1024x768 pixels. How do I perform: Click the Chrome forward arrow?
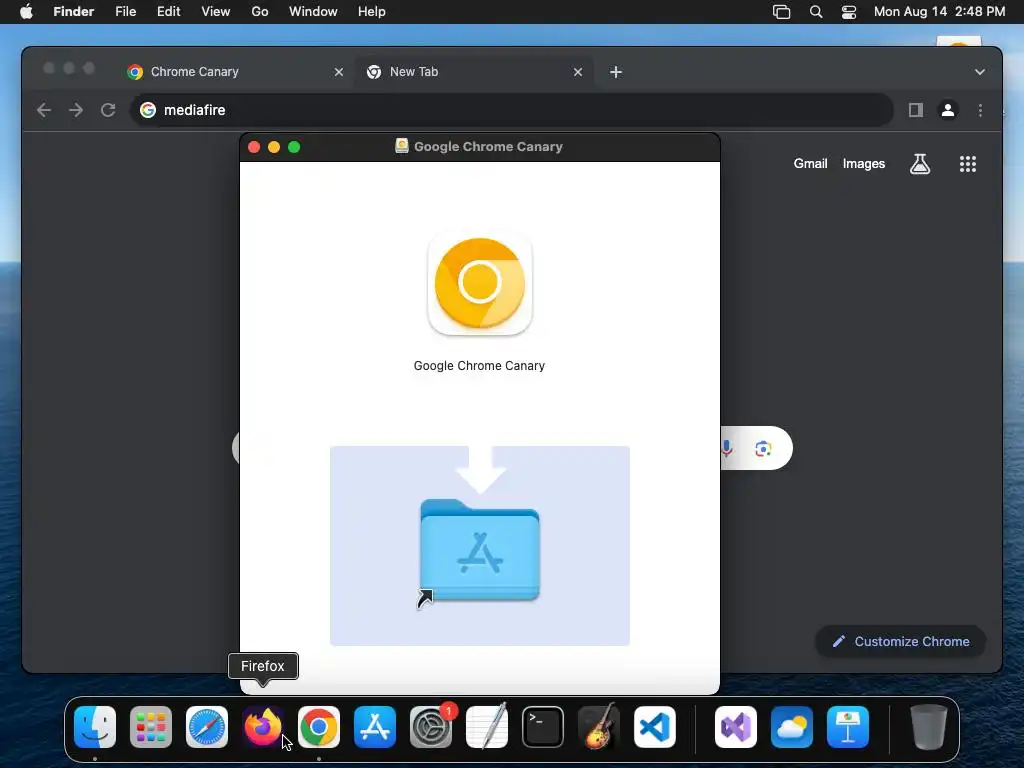tap(76, 110)
